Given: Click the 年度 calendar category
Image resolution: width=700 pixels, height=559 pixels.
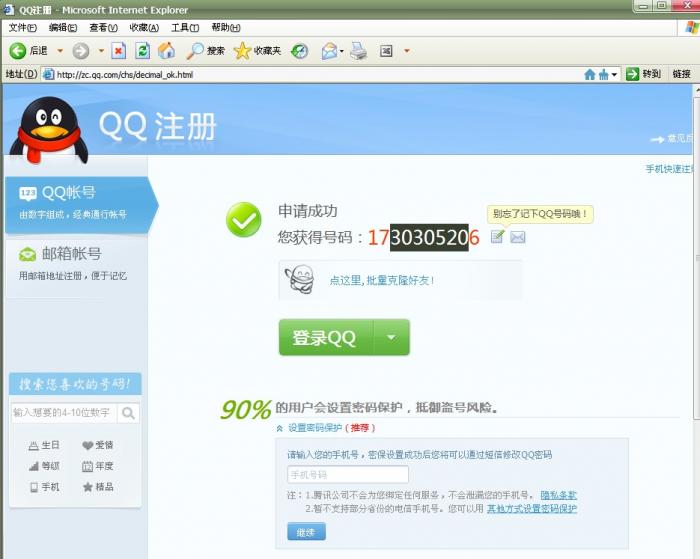Looking at the screenshot, I should coord(98,466).
